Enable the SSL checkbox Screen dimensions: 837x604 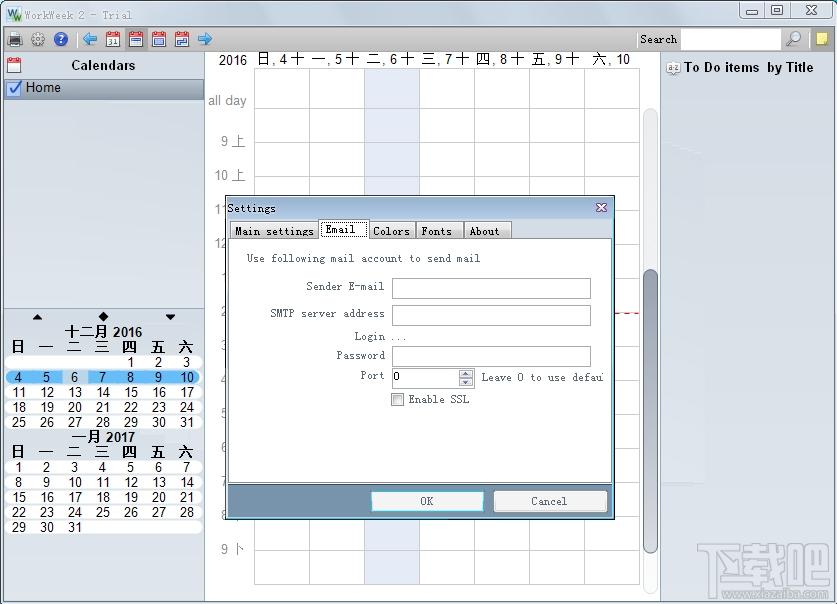click(x=397, y=400)
